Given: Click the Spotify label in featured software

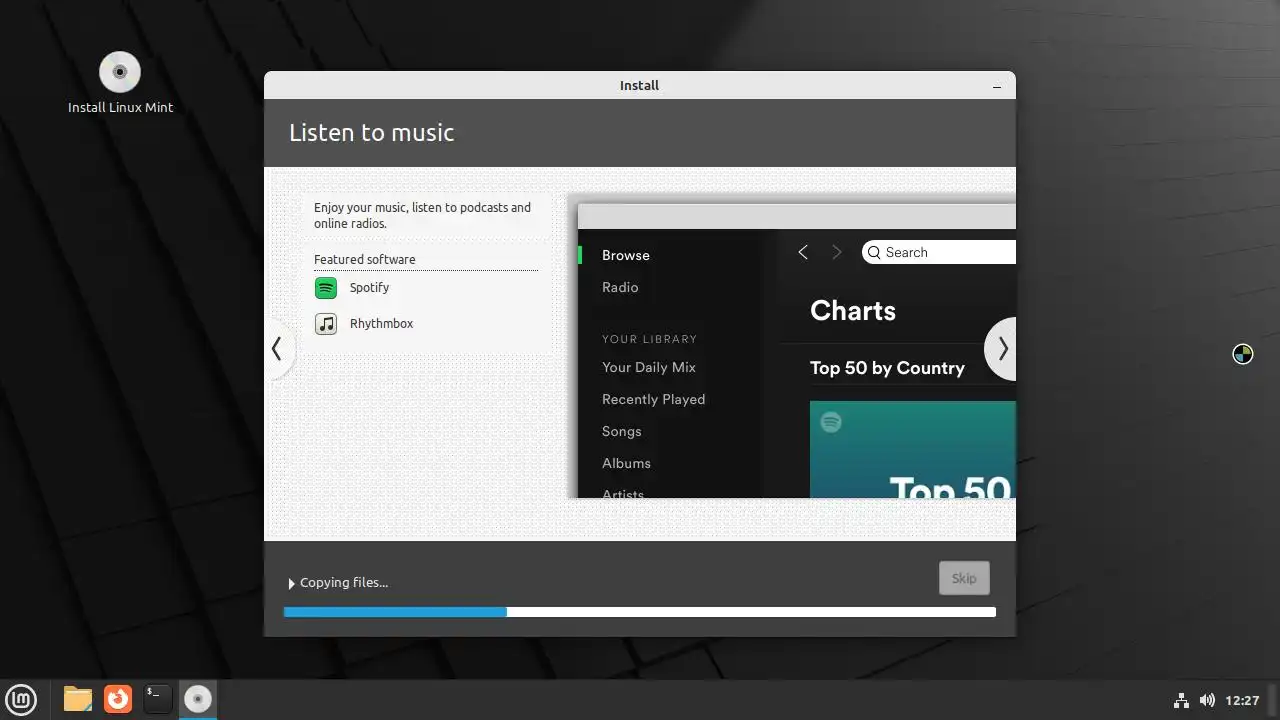Looking at the screenshot, I should [369, 288].
